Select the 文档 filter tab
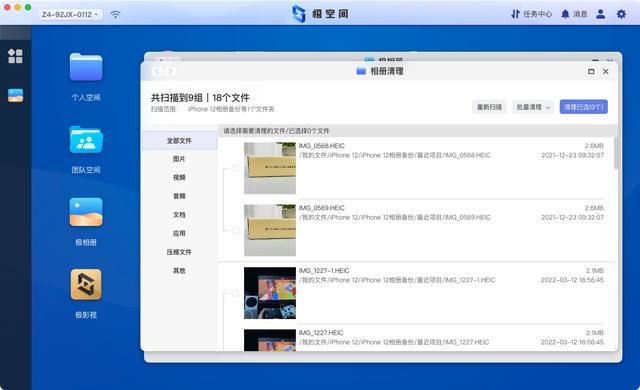The image size is (640, 390). [179, 215]
